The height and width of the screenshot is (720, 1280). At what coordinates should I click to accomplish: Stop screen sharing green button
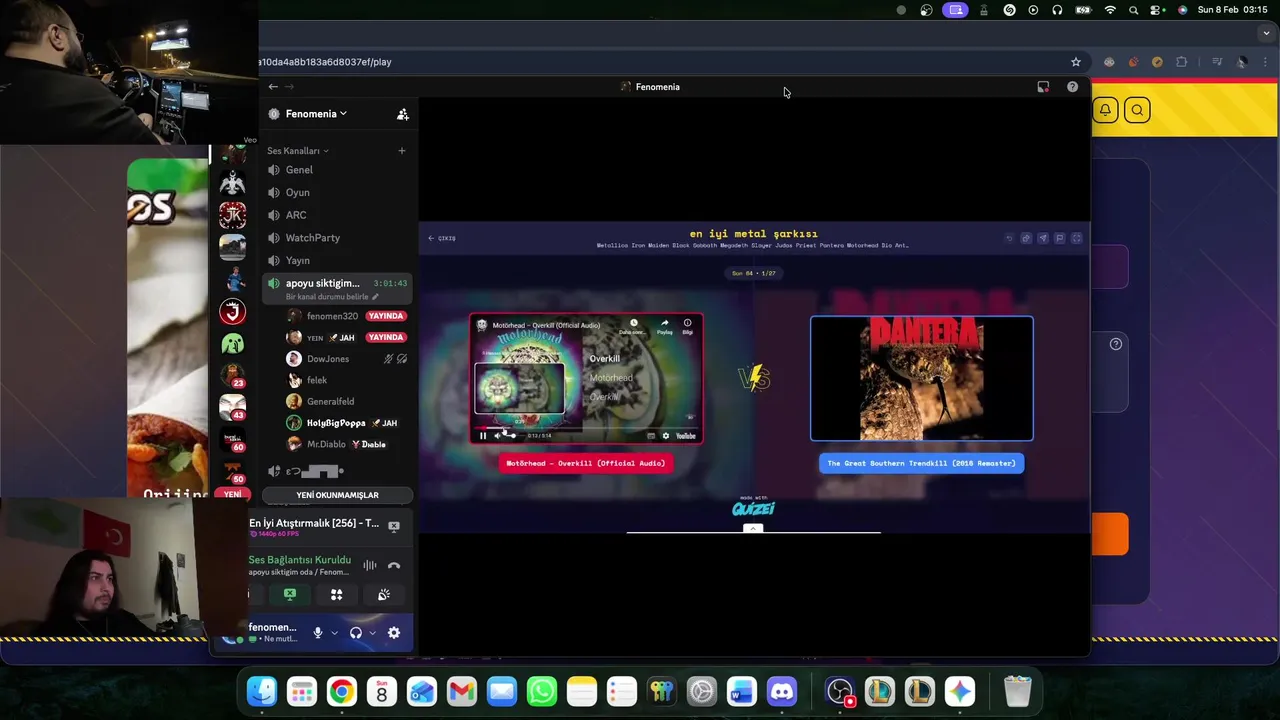(x=290, y=594)
